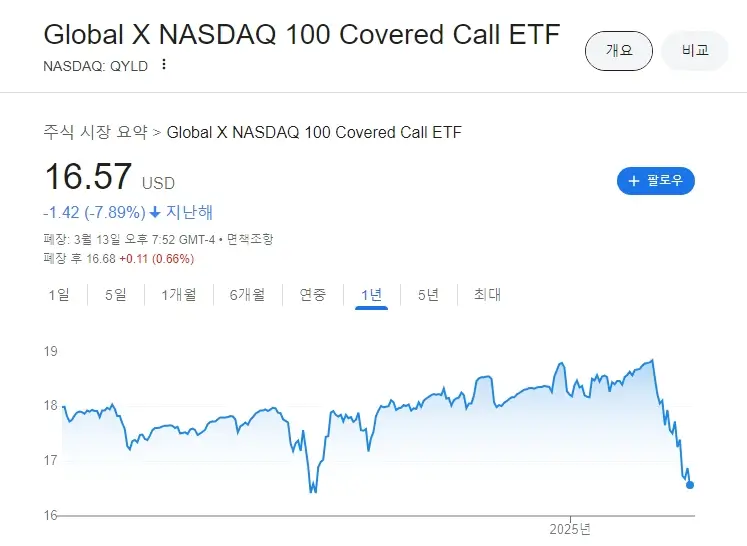Click the 2025년 label on chart axis
747x546 pixels.
pos(571,528)
